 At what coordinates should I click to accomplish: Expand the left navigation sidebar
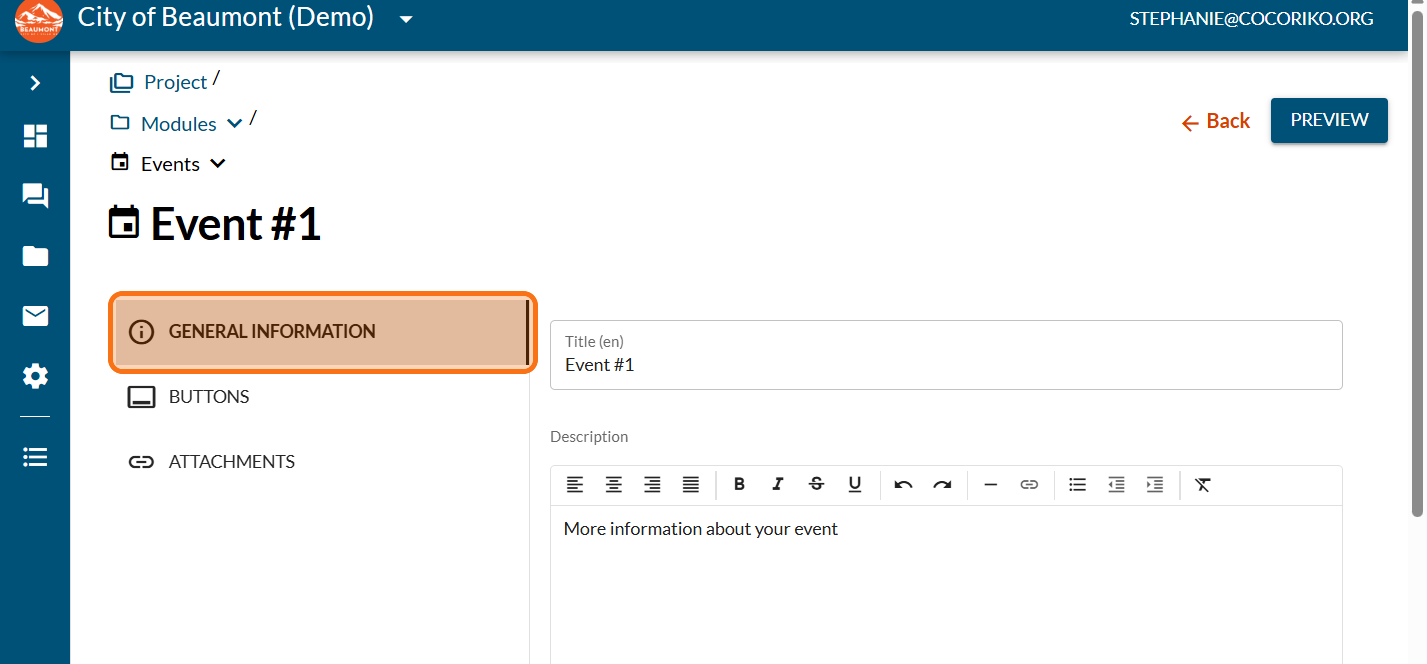click(35, 83)
